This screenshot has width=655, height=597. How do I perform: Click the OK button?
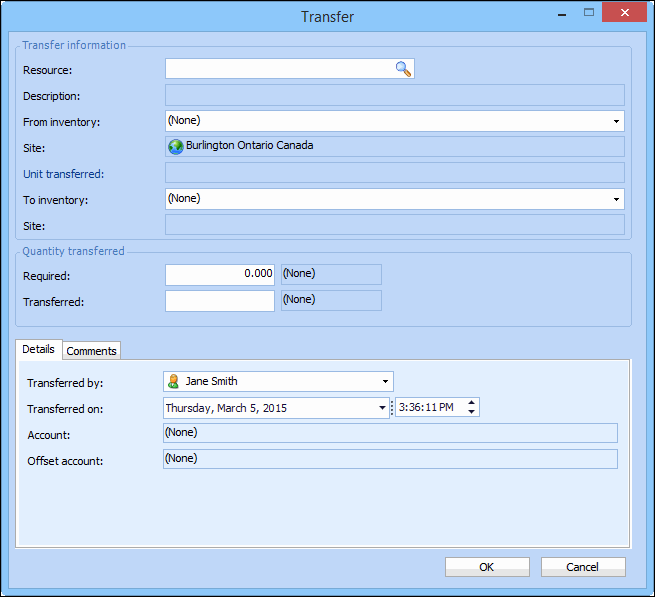[x=487, y=567]
